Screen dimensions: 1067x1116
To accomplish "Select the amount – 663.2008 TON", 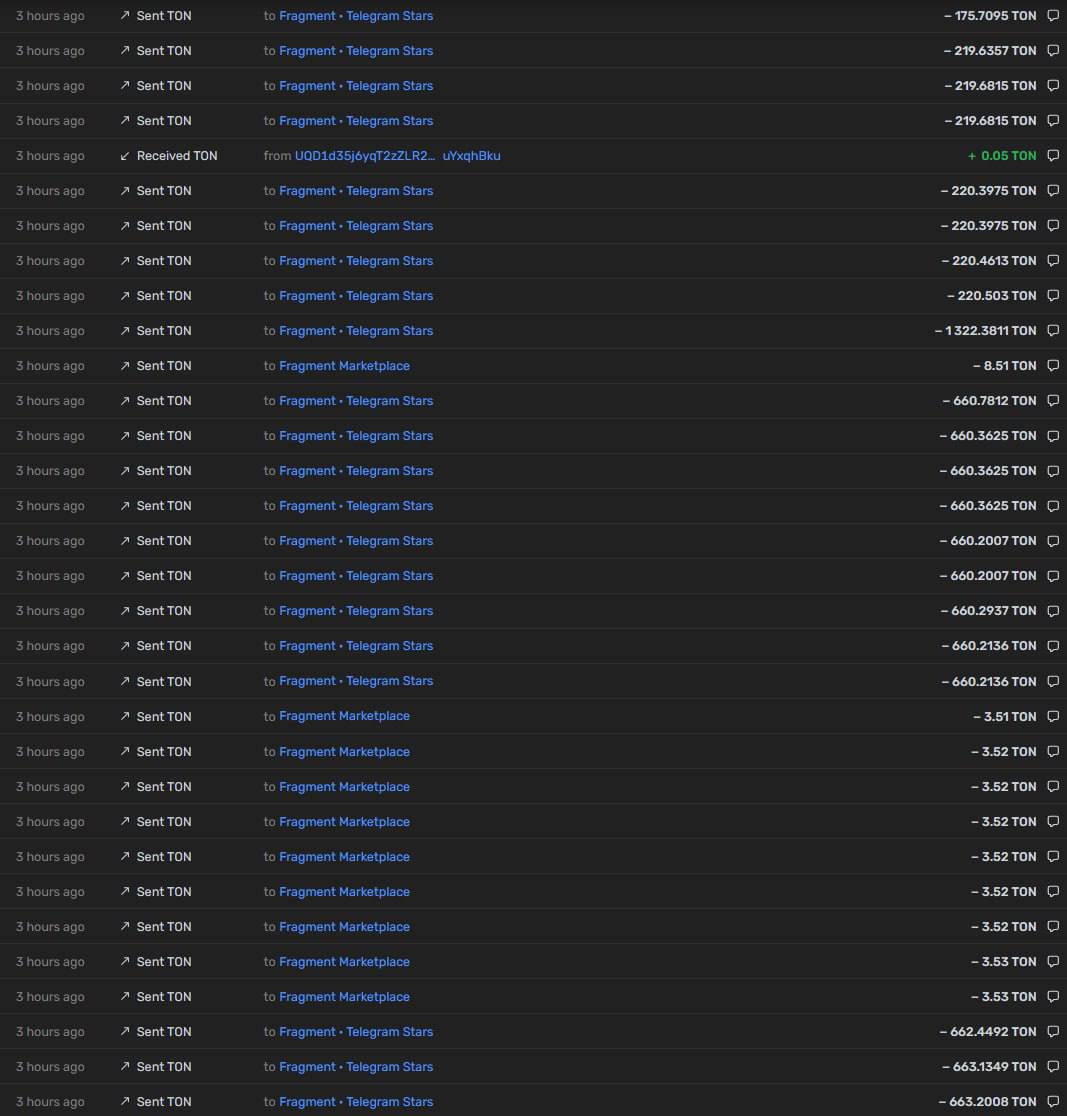I will (x=988, y=1101).
